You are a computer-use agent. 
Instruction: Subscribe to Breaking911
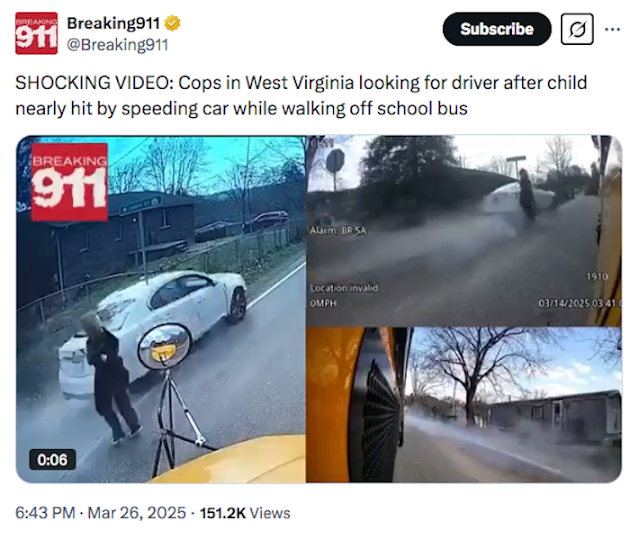[x=497, y=29]
